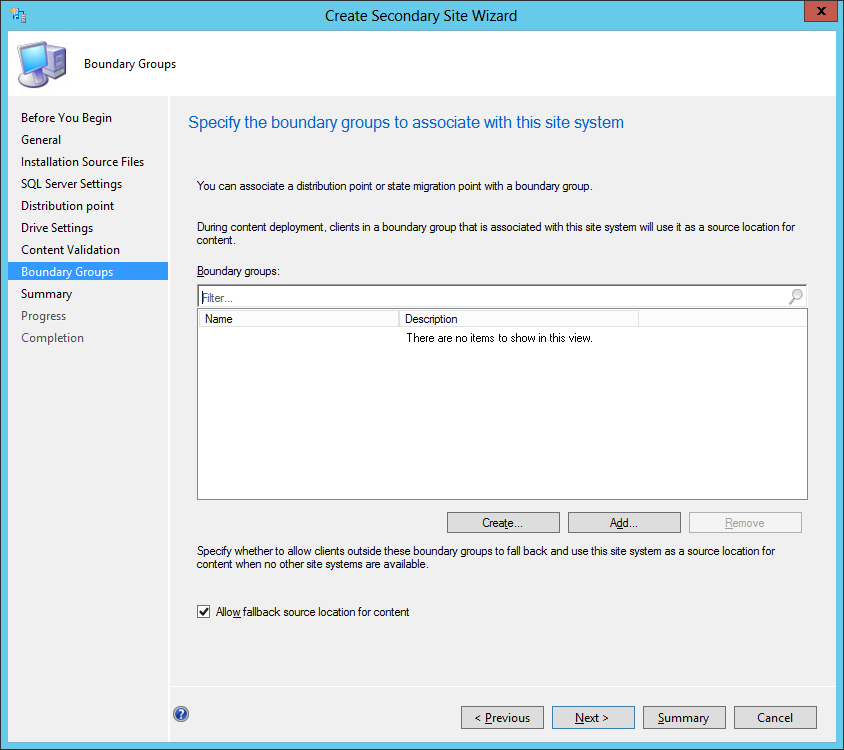Click the computer icon in the wizard header
The width and height of the screenshot is (844, 750).
click(x=42, y=64)
